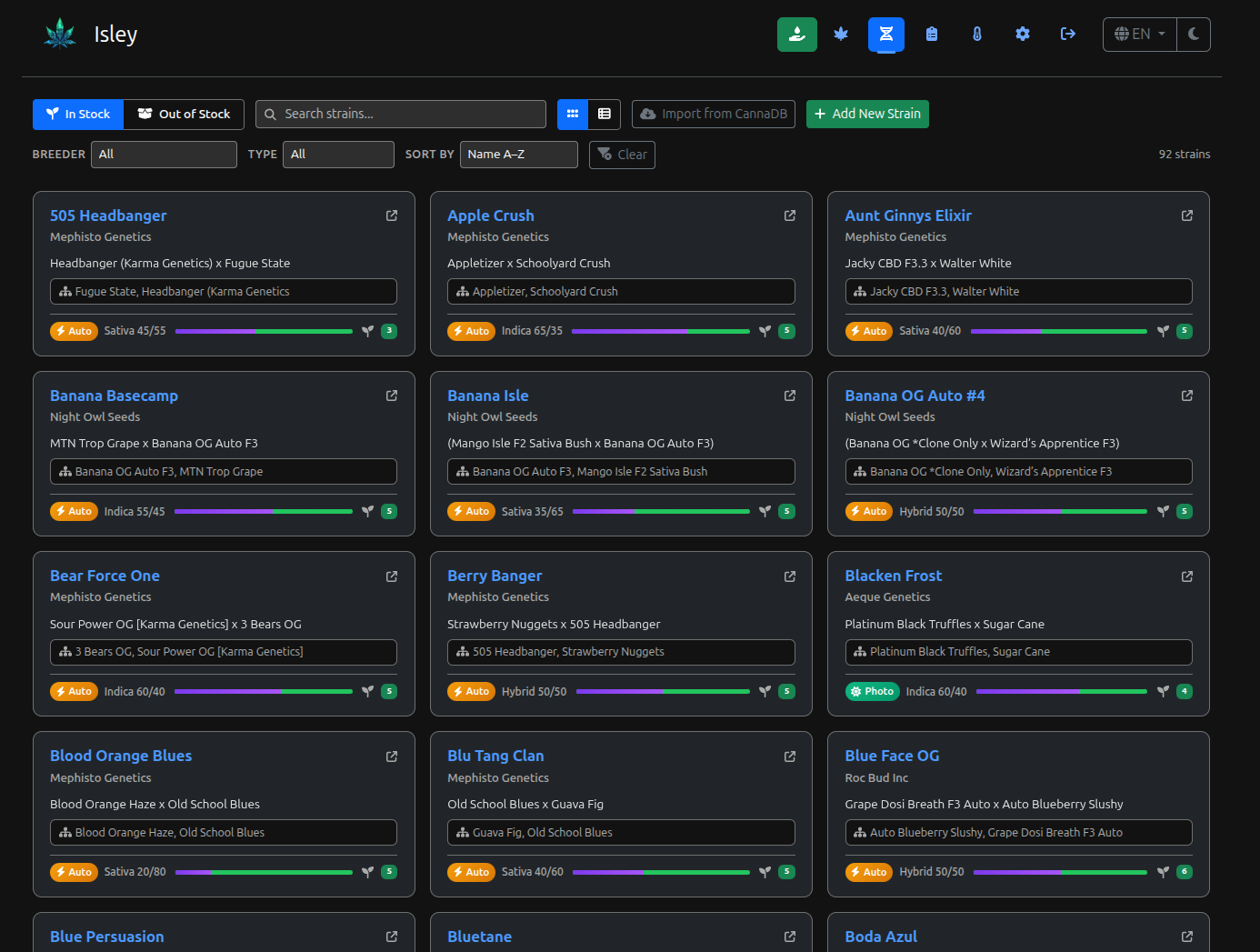The width and height of the screenshot is (1260, 952).
Task: Switch to Out of Stock tab
Action: pyautogui.click(x=184, y=115)
